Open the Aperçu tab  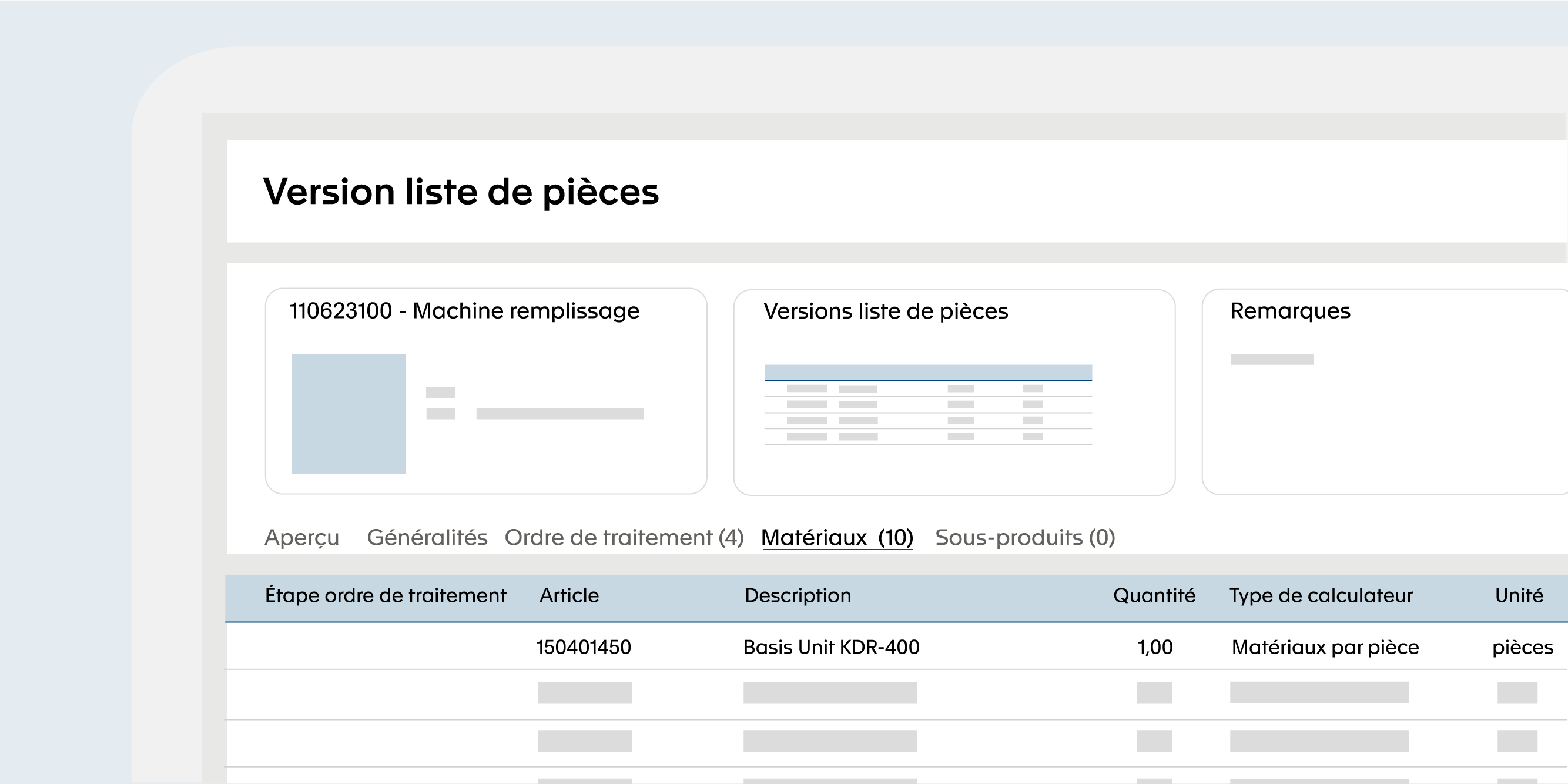coord(301,538)
